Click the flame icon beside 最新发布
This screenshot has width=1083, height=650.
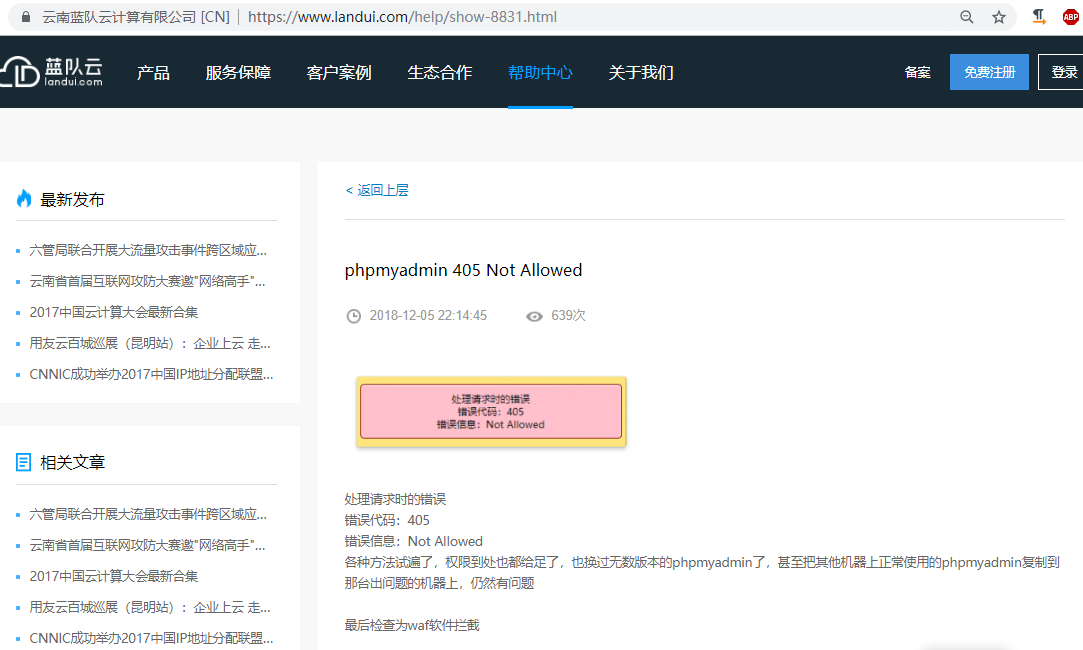tap(24, 199)
